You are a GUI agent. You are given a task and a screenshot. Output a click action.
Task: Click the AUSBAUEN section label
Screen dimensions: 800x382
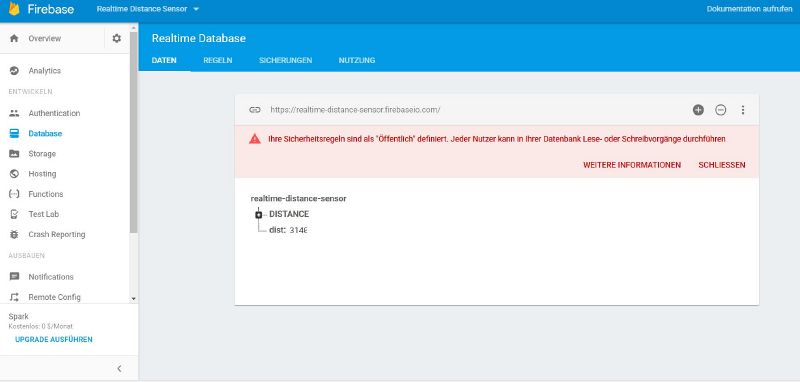[27, 256]
